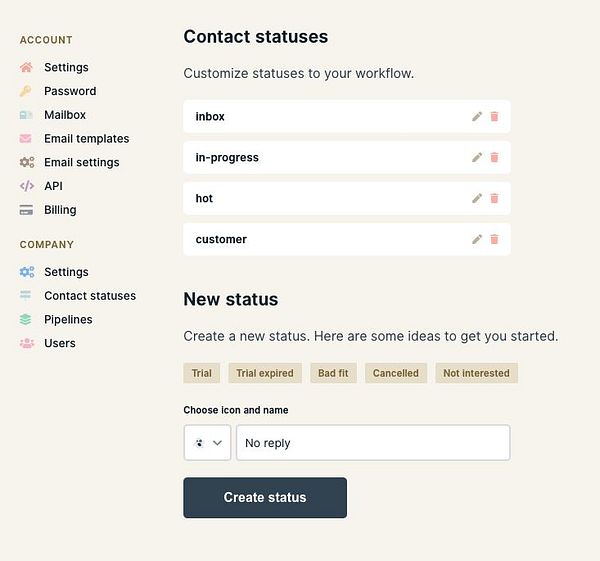The height and width of the screenshot is (561, 600).
Task: Open the API section in sidebar
Action: (54, 186)
